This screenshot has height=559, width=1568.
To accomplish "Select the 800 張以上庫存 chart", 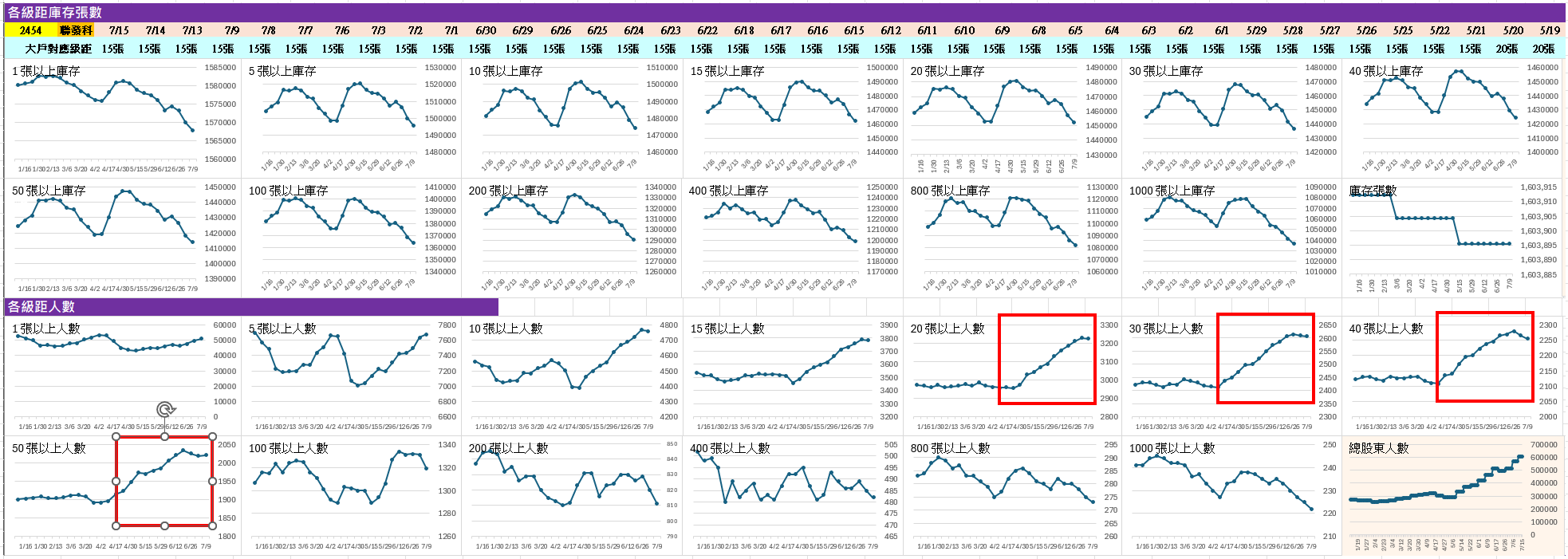I will pos(1013,238).
